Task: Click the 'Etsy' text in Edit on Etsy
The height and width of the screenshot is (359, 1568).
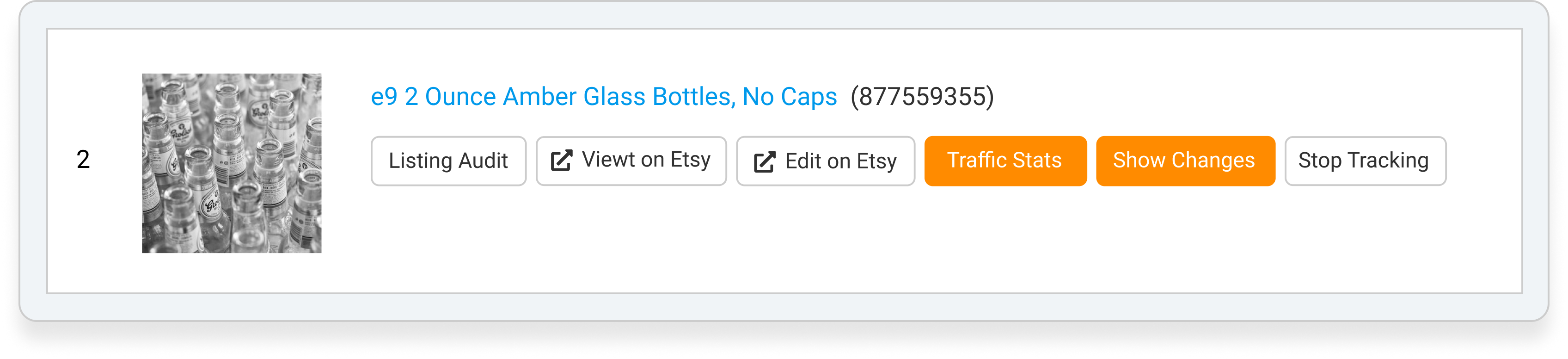Action: coord(876,162)
